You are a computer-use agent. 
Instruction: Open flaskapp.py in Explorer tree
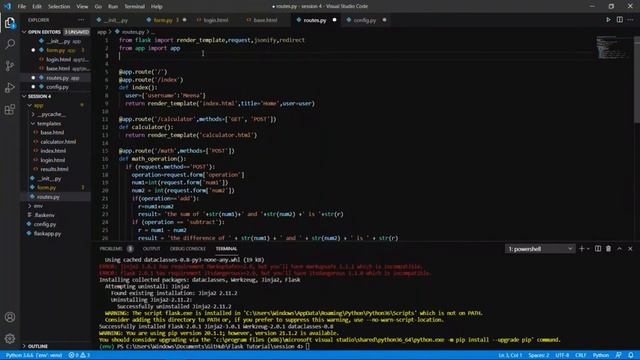coord(47,233)
